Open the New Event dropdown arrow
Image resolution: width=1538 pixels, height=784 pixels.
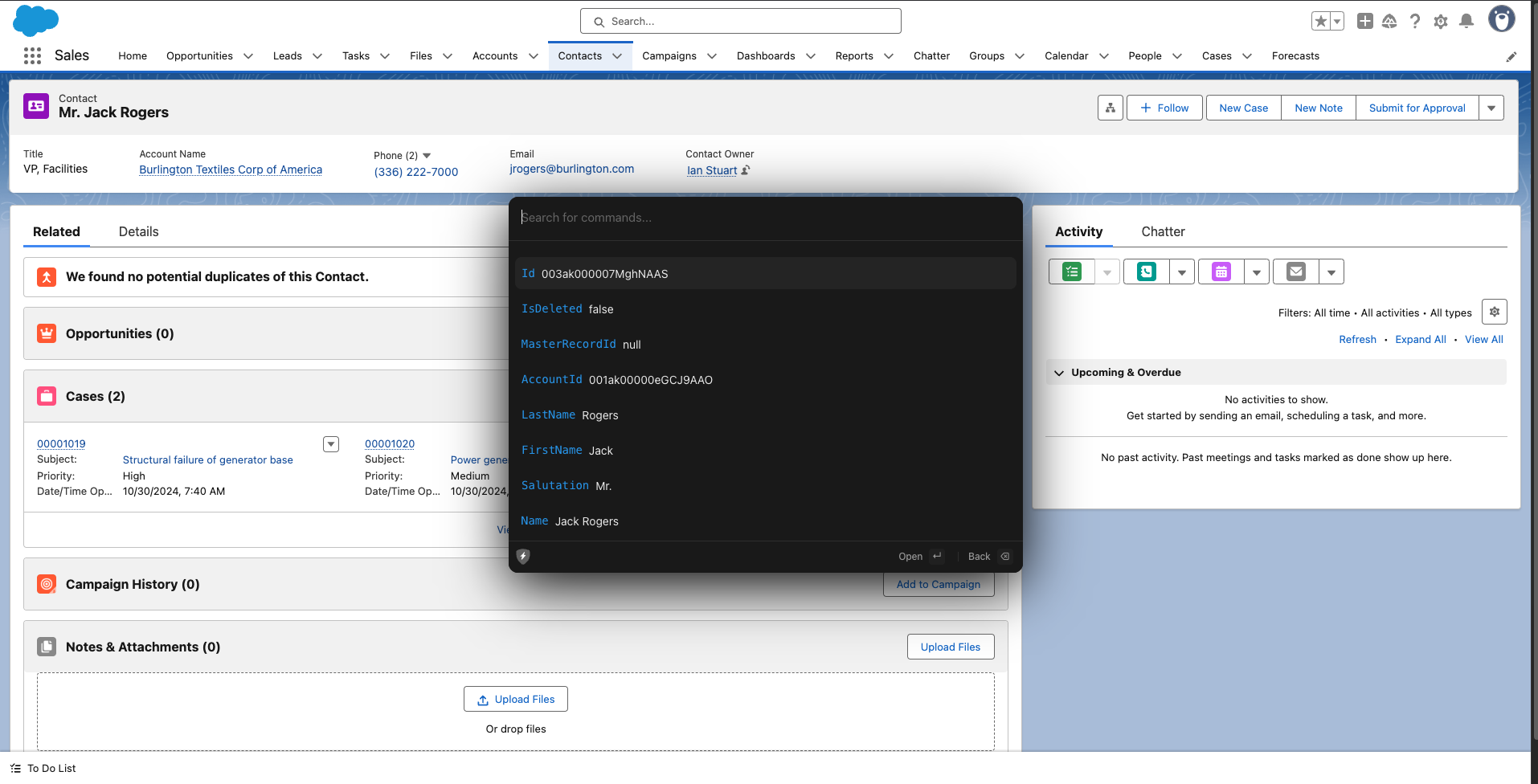coord(1257,272)
